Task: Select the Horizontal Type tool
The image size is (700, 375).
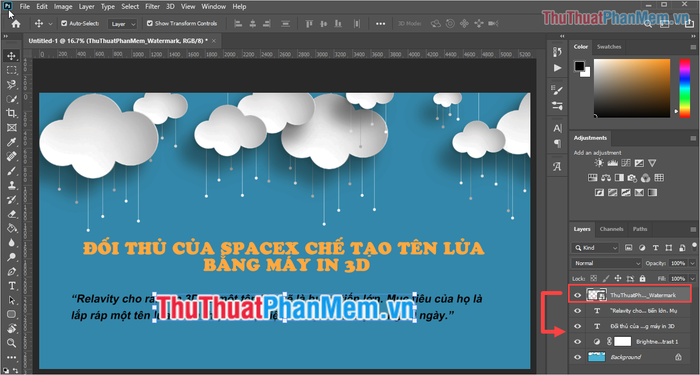Action: click(x=11, y=286)
